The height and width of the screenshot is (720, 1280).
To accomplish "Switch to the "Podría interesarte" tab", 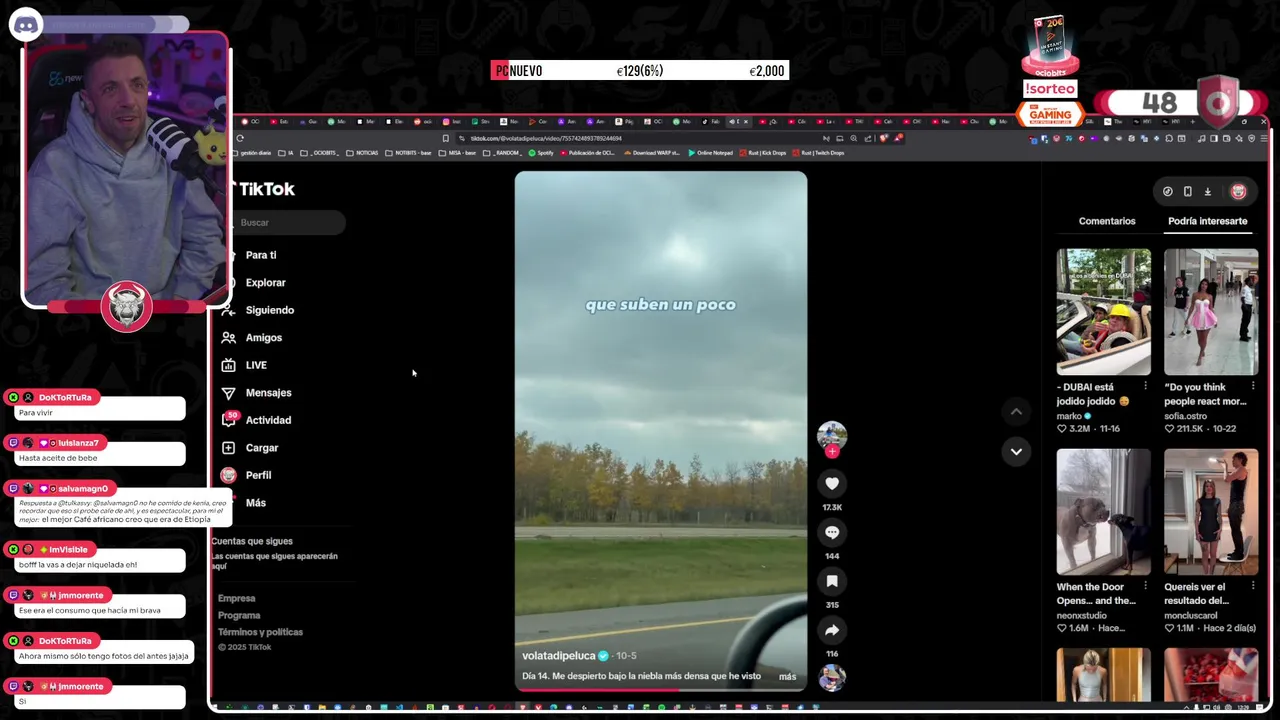I will coord(1207,221).
